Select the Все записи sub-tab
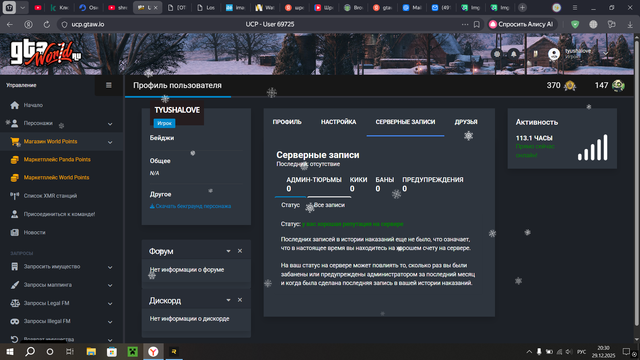This screenshot has width=640, height=360. 329,205
